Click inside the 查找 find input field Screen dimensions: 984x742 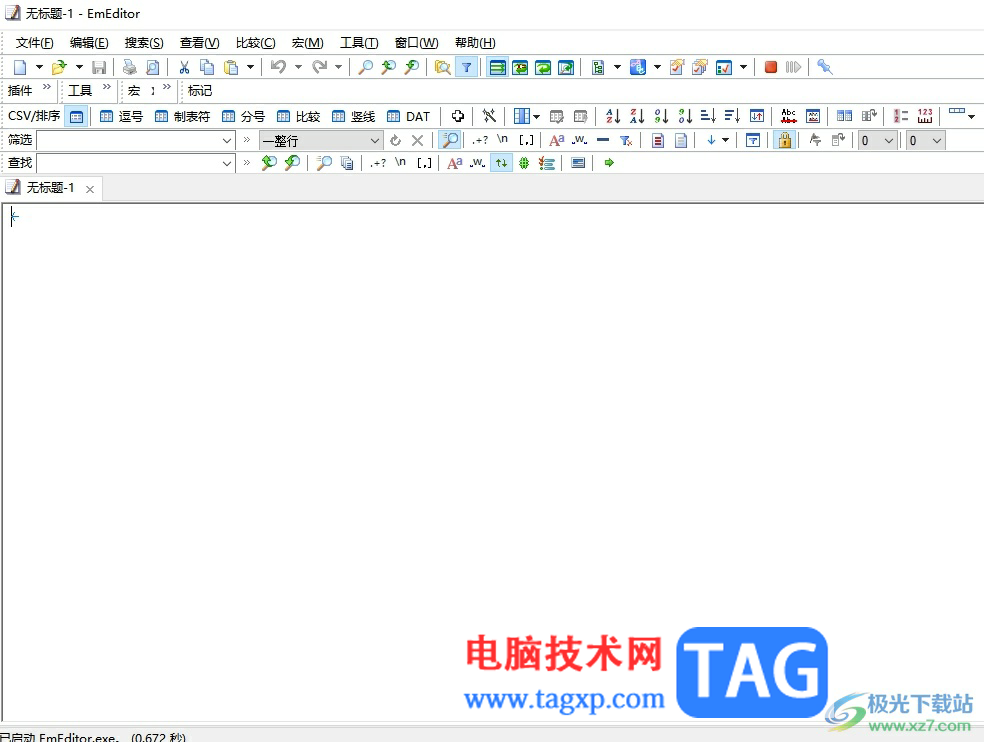click(x=128, y=163)
